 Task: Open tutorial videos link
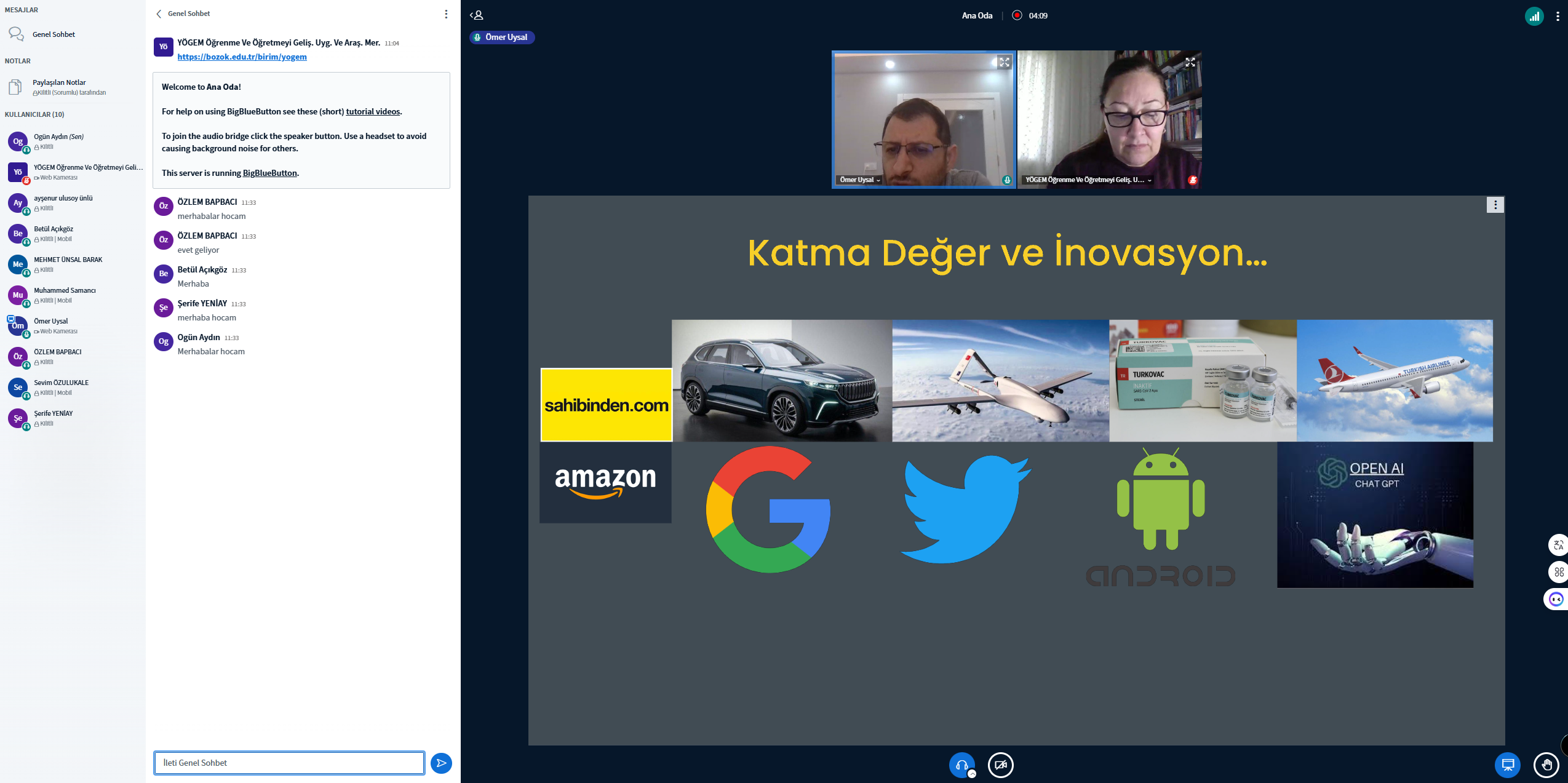pyautogui.click(x=373, y=111)
